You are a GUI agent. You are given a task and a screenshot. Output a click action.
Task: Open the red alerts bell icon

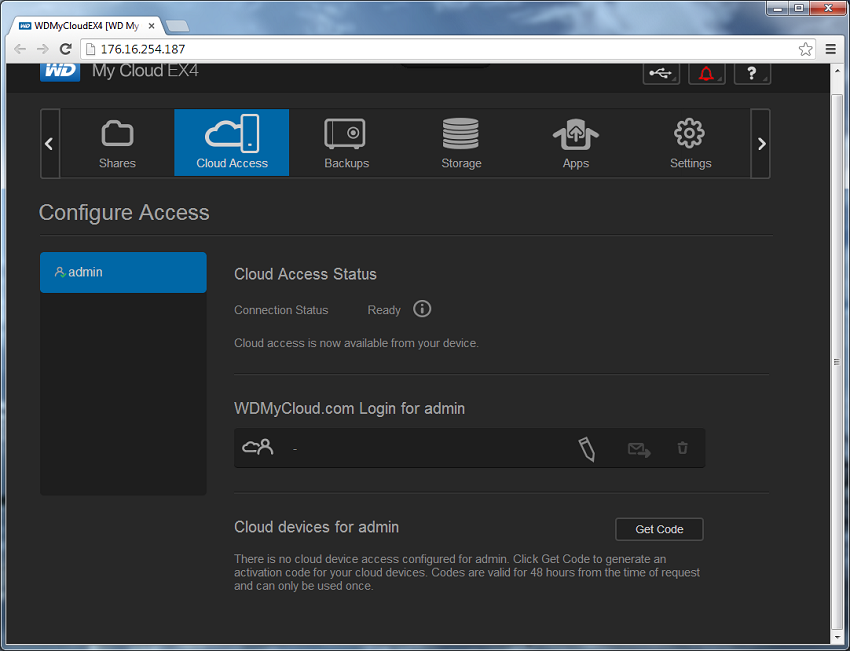tap(706, 73)
